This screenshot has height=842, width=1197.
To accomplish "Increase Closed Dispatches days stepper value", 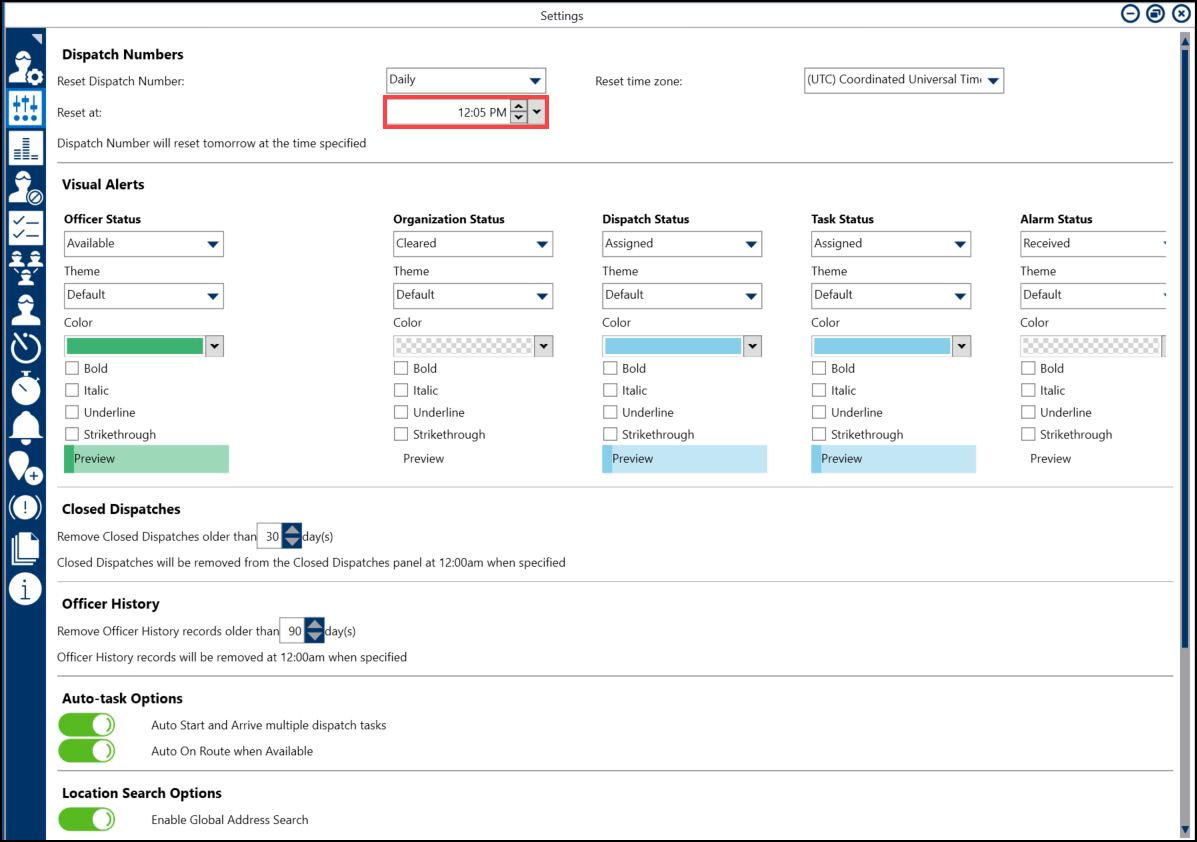I will pyautogui.click(x=292, y=530).
